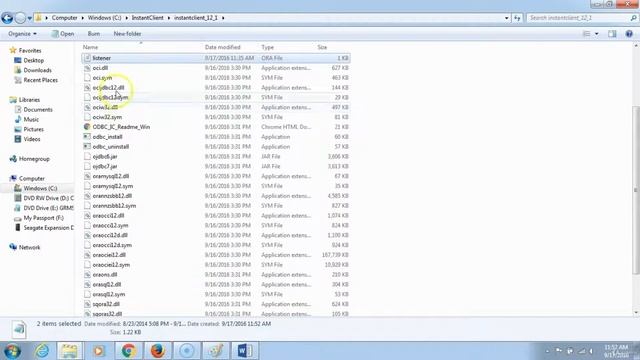Viewport: 640px width, 360px height.
Task: Select the odbc_install application icon
Action: coord(87,137)
